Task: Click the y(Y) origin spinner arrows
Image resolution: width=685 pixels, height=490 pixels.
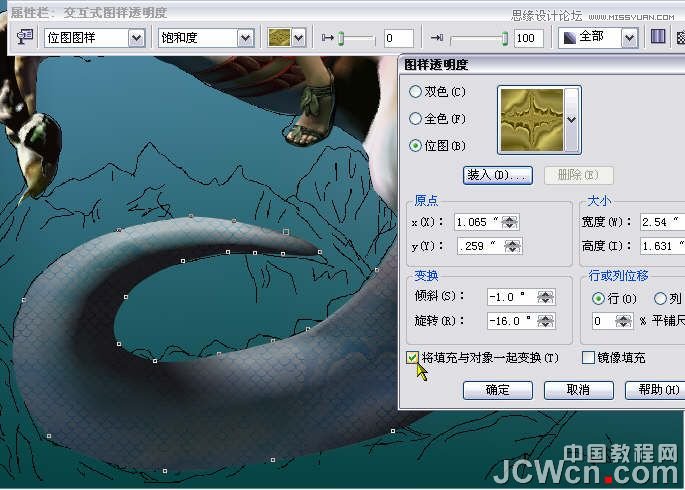Action: pos(512,246)
